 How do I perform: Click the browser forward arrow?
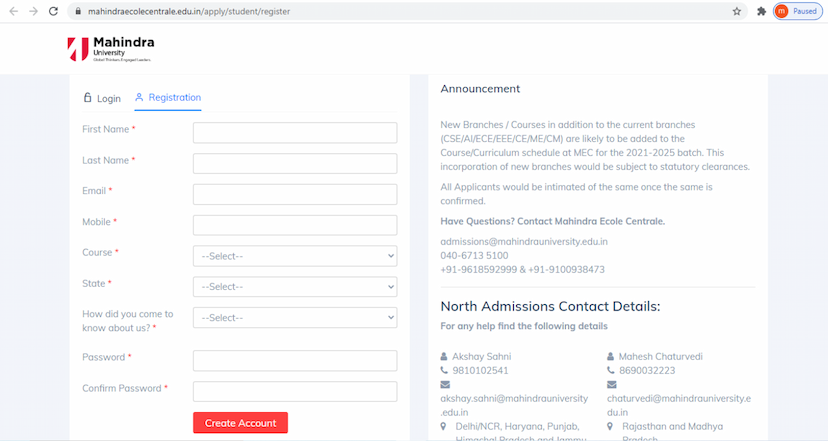33,11
